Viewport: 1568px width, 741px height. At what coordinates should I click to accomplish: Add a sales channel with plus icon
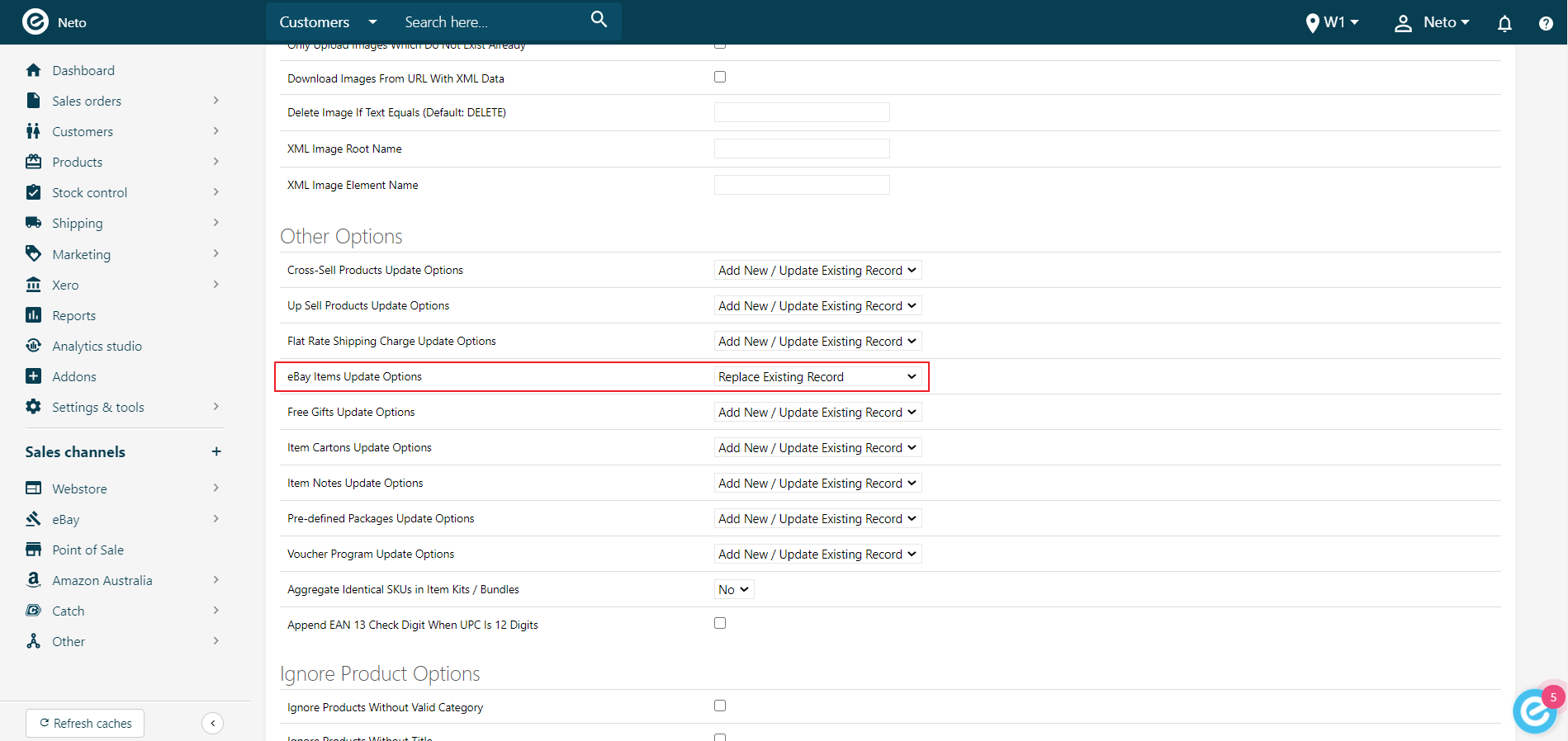[216, 451]
